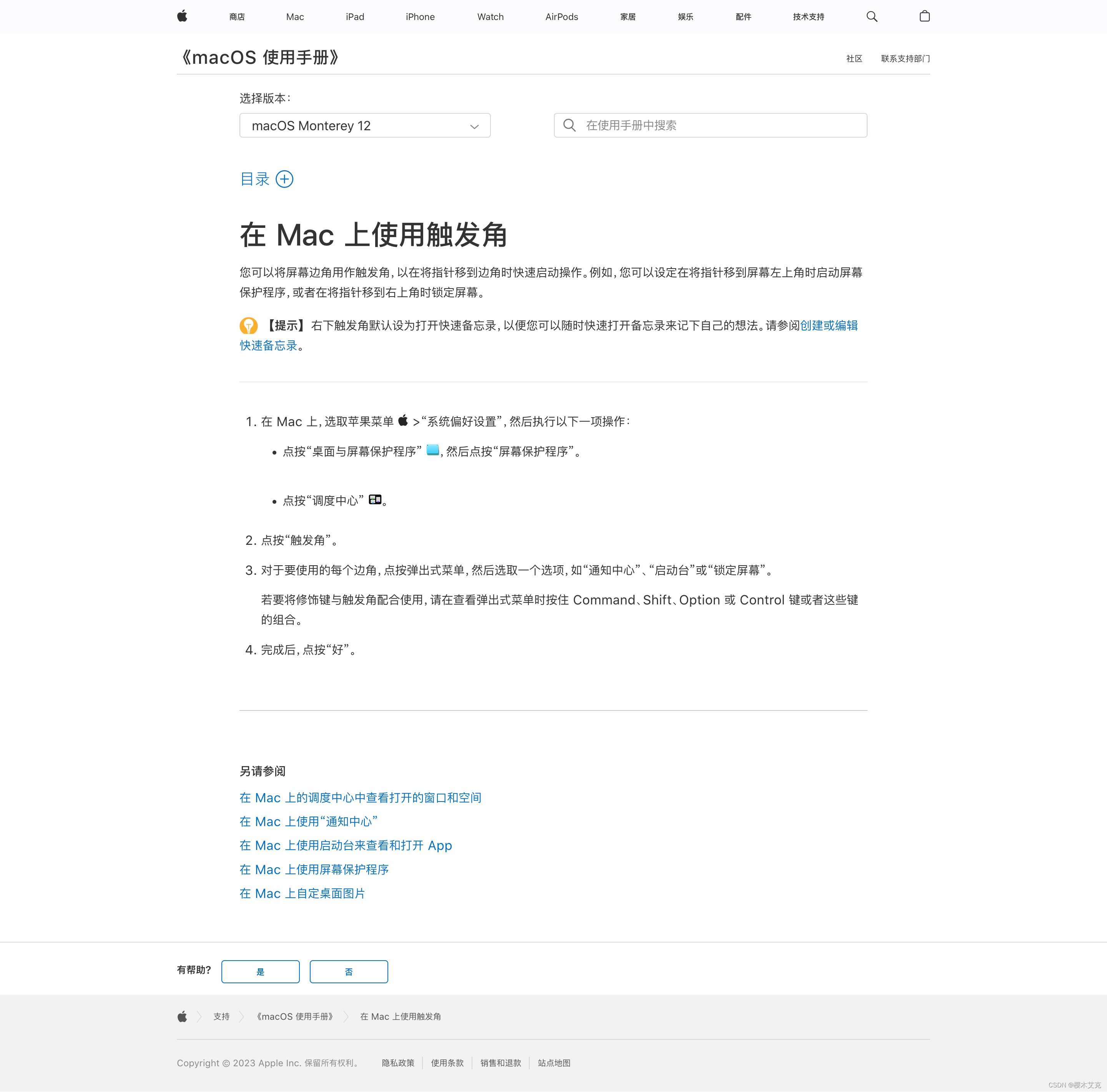Click the Apple logo in the footer breadcrumb
This screenshot has width=1107, height=1092.
(x=182, y=1016)
